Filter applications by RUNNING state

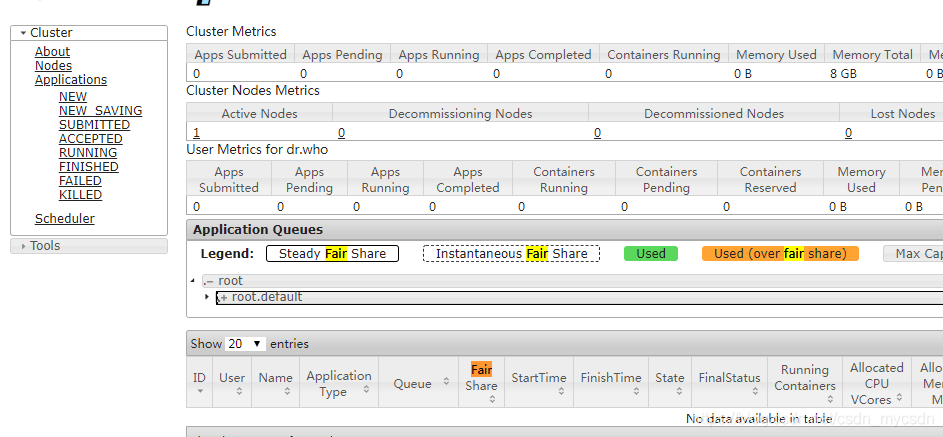click(x=88, y=153)
